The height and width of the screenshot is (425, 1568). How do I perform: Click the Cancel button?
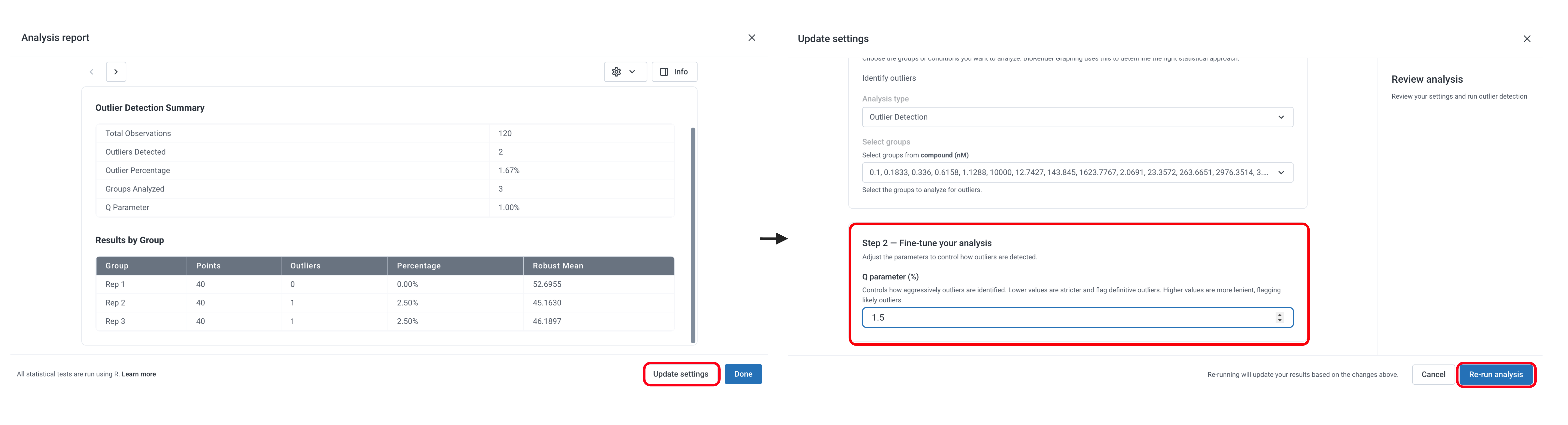pos(1433,375)
